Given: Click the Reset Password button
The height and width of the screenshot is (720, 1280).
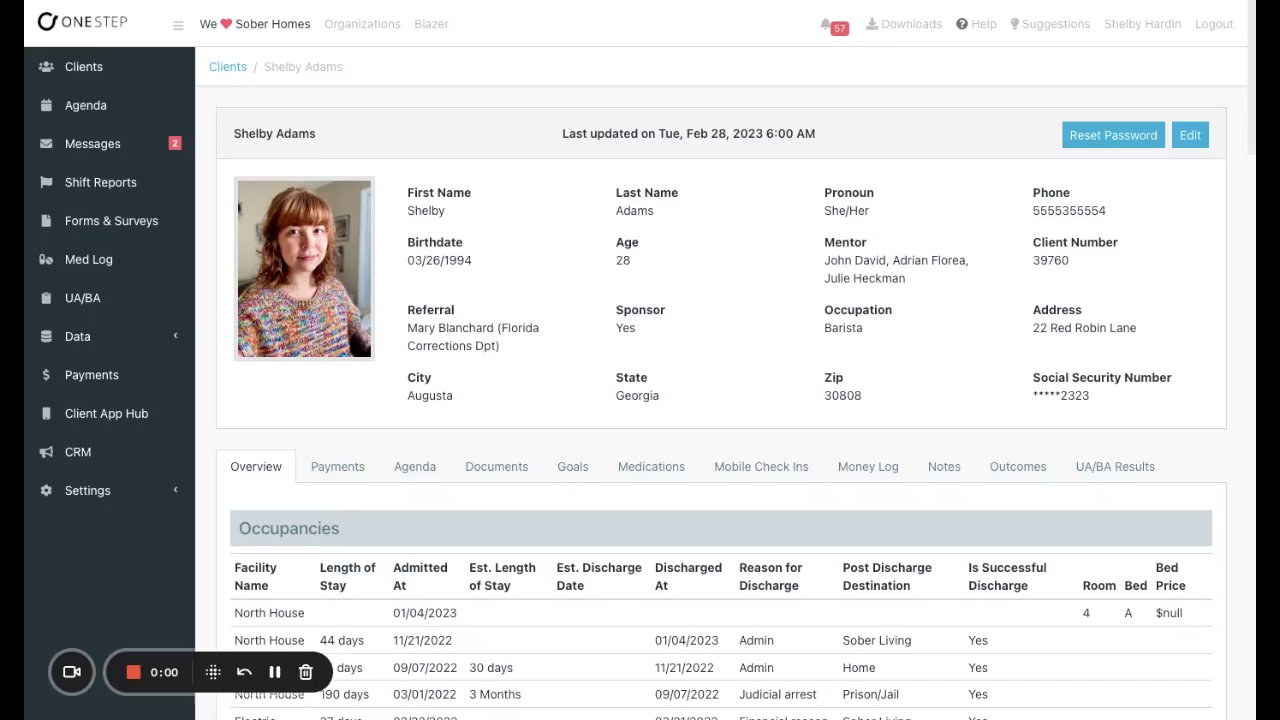Looking at the screenshot, I should coord(1113,135).
